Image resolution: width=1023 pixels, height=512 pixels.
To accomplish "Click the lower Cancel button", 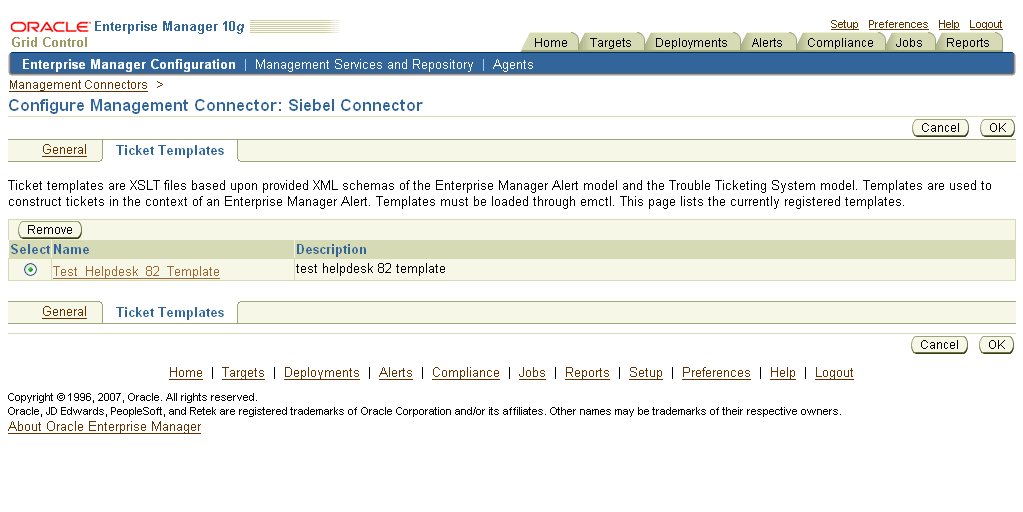I will [x=939, y=345].
